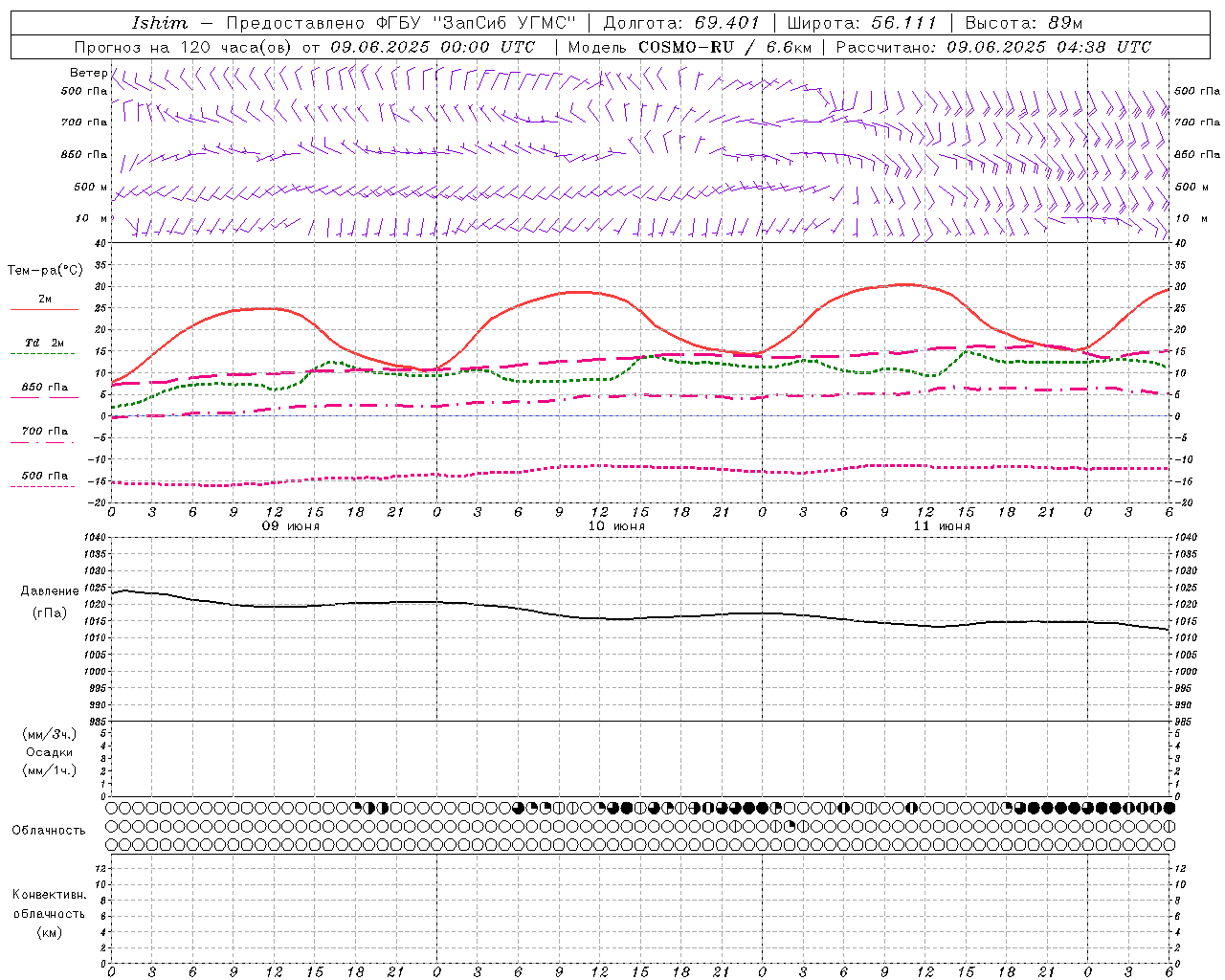Click the "Осадки" precipitation panel label
Screen dimensions: 1225x980
(x=50, y=752)
